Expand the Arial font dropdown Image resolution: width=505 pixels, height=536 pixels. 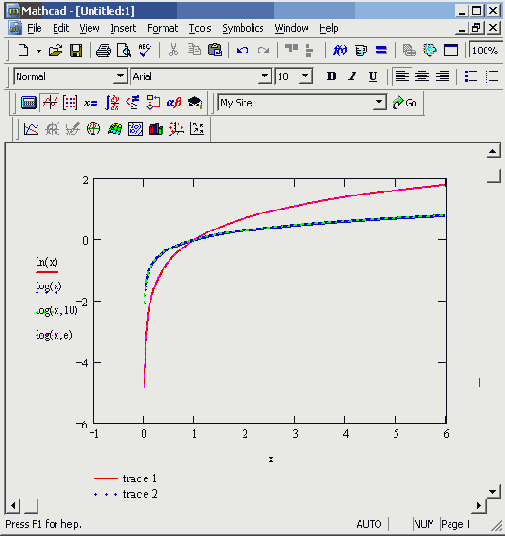(265, 76)
